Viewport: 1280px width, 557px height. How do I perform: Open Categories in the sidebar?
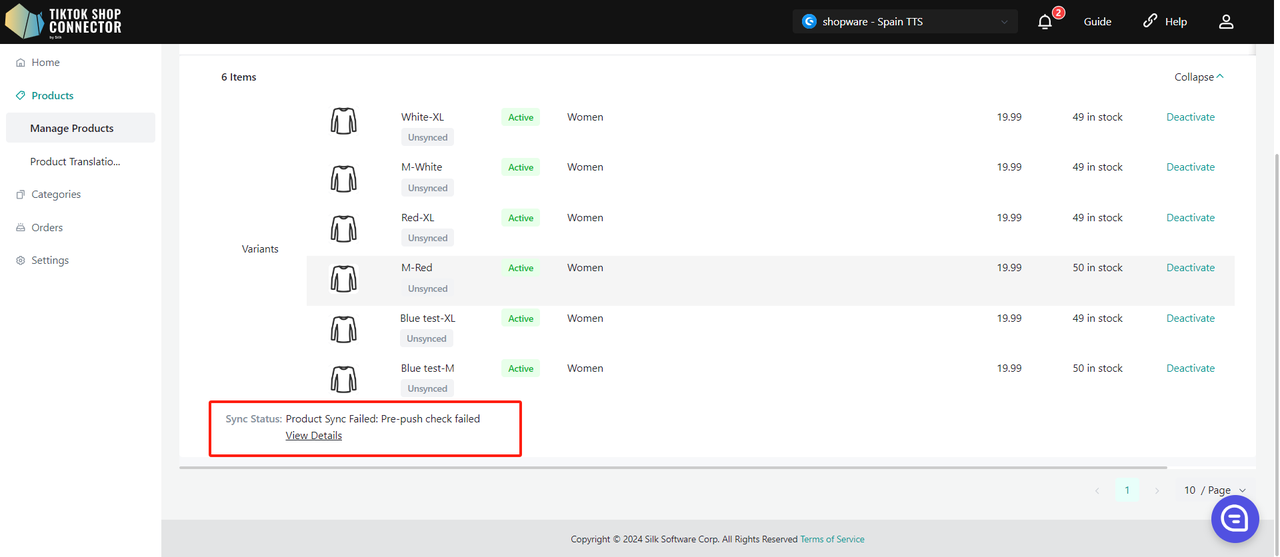(55, 194)
